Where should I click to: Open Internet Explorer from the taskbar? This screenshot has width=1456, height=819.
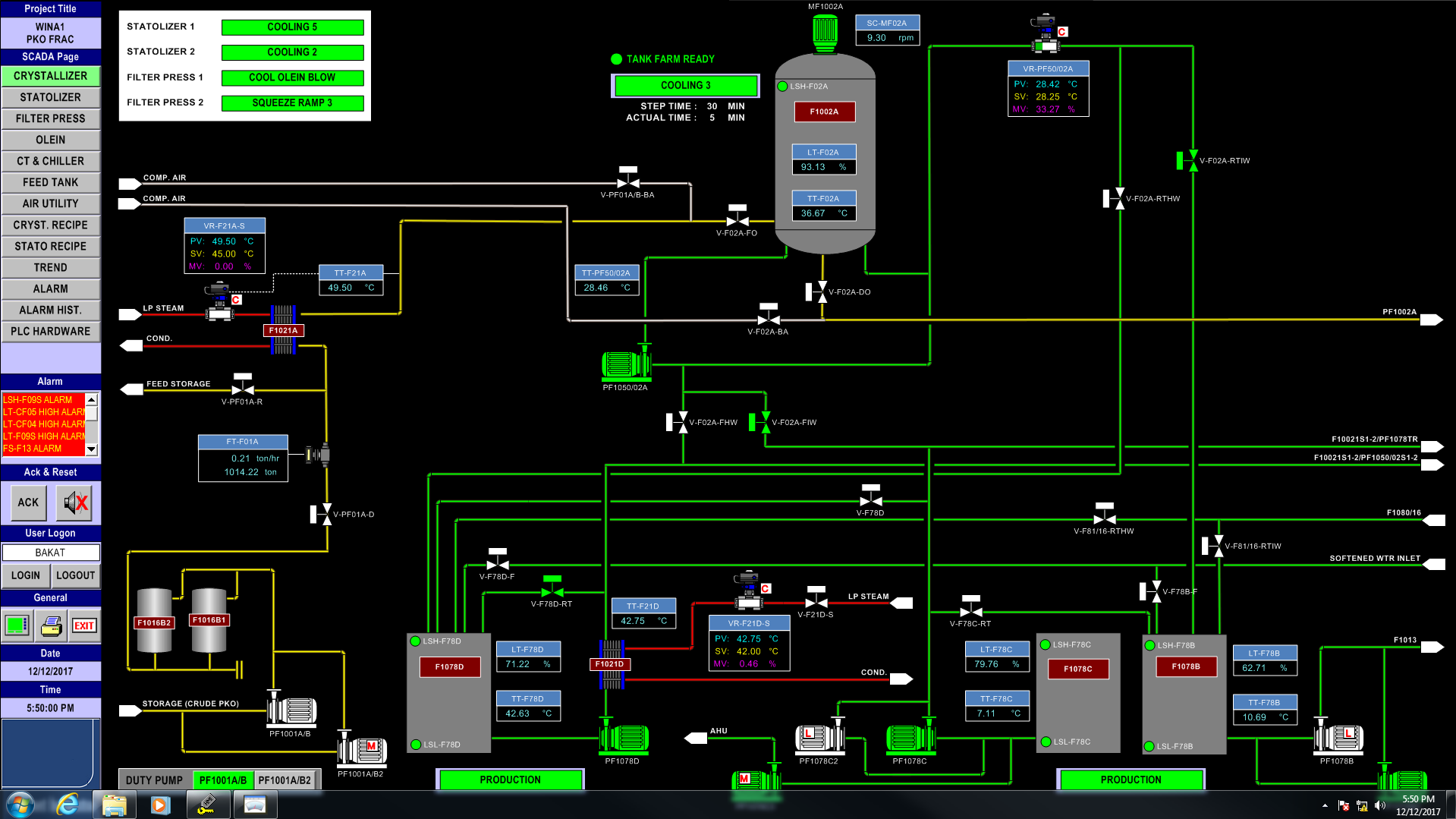click(x=68, y=805)
